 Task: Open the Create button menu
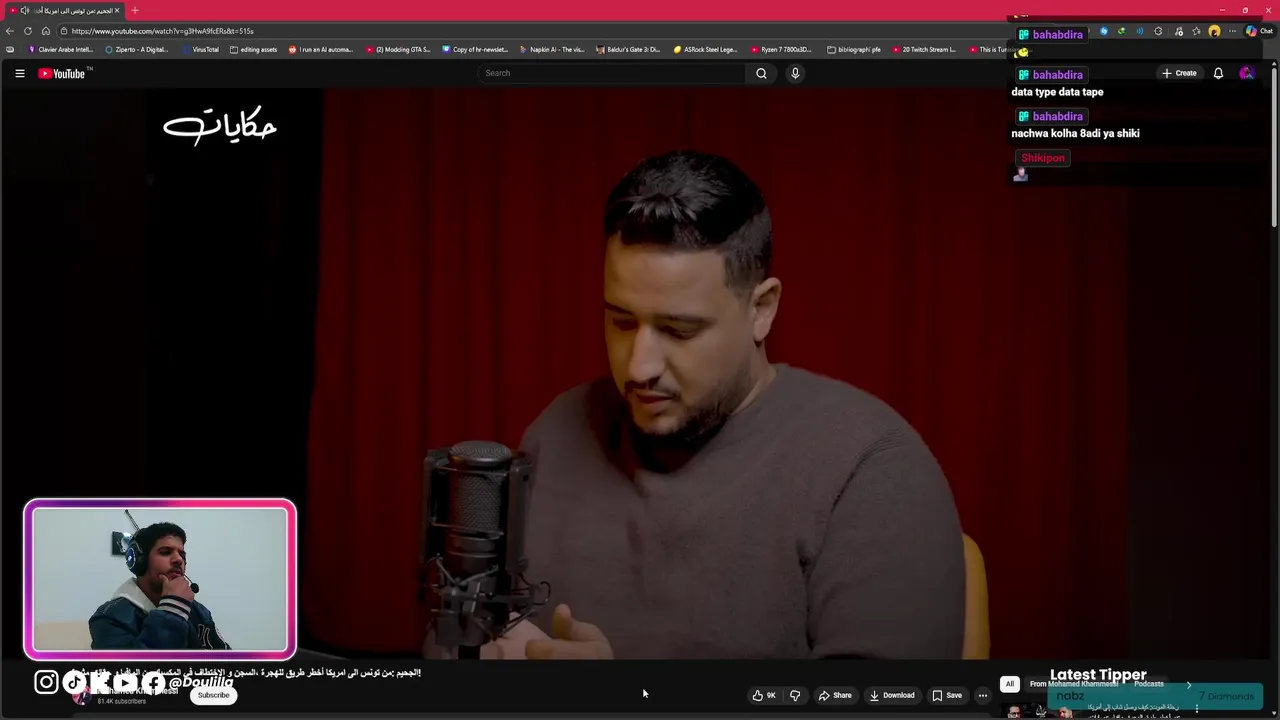1179,73
